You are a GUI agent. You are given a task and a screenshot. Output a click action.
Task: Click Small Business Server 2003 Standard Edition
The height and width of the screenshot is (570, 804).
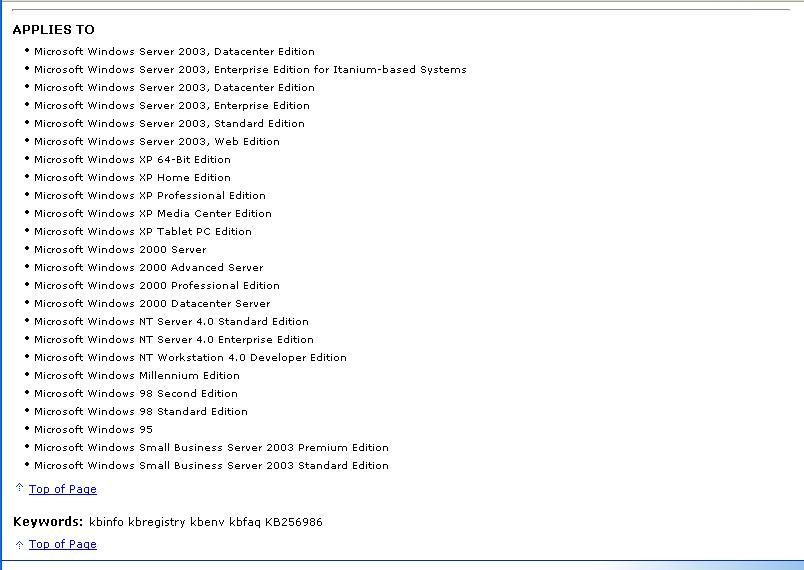click(211, 465)
